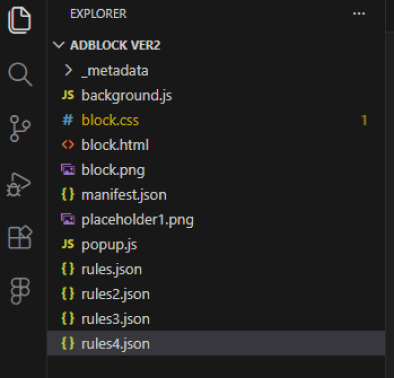Open rules2.json file
The height and width of the screenshot is (378, 394).
point(216,294)
